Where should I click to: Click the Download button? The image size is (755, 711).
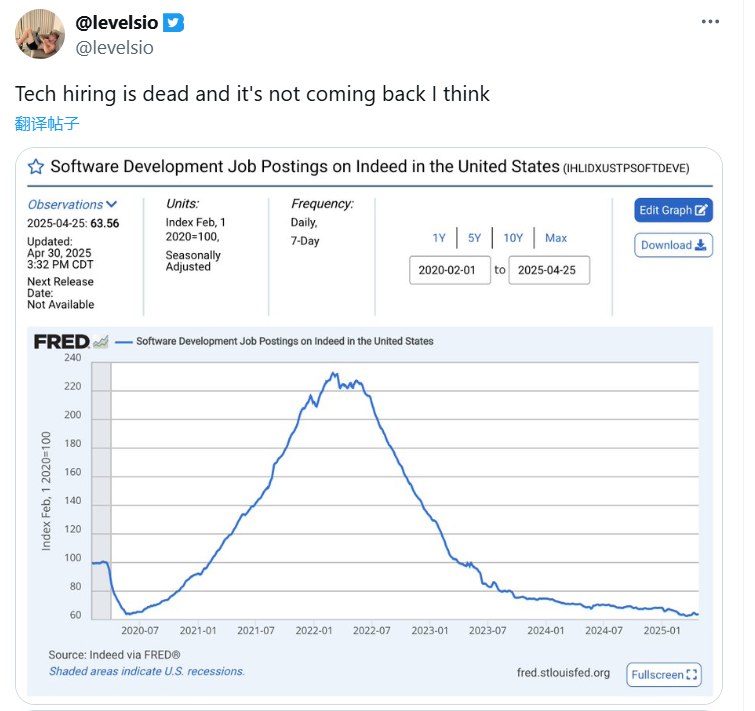pyautogui.click(x=673, y=245)
